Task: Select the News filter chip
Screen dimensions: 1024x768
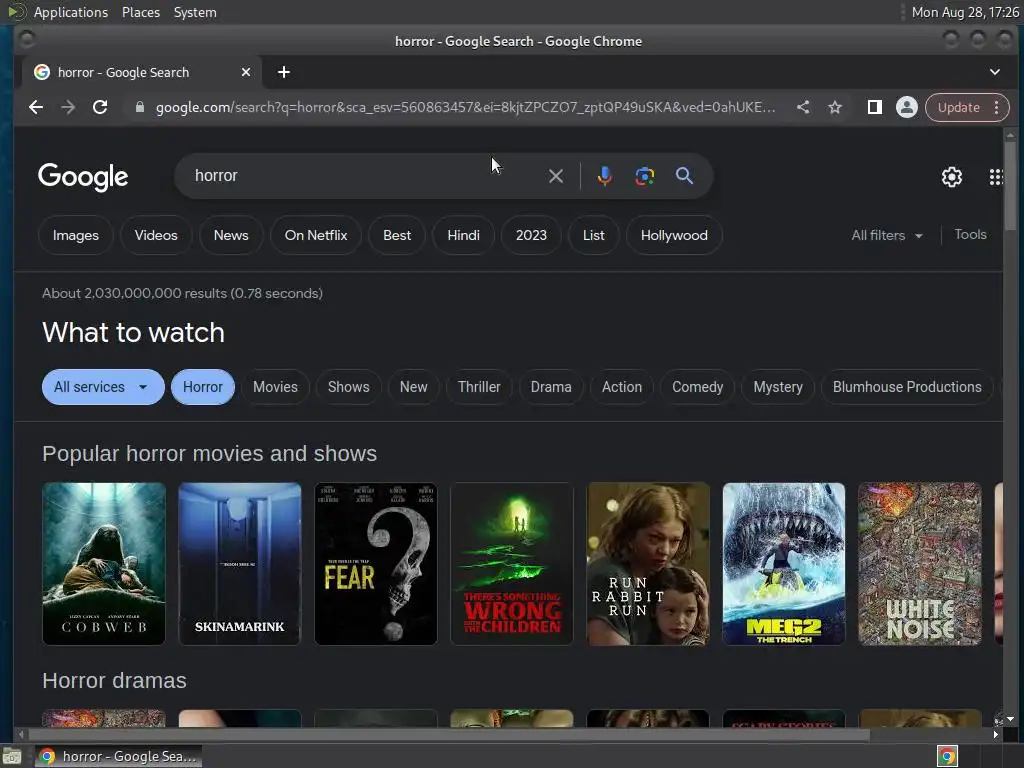Action: (231, 235)
